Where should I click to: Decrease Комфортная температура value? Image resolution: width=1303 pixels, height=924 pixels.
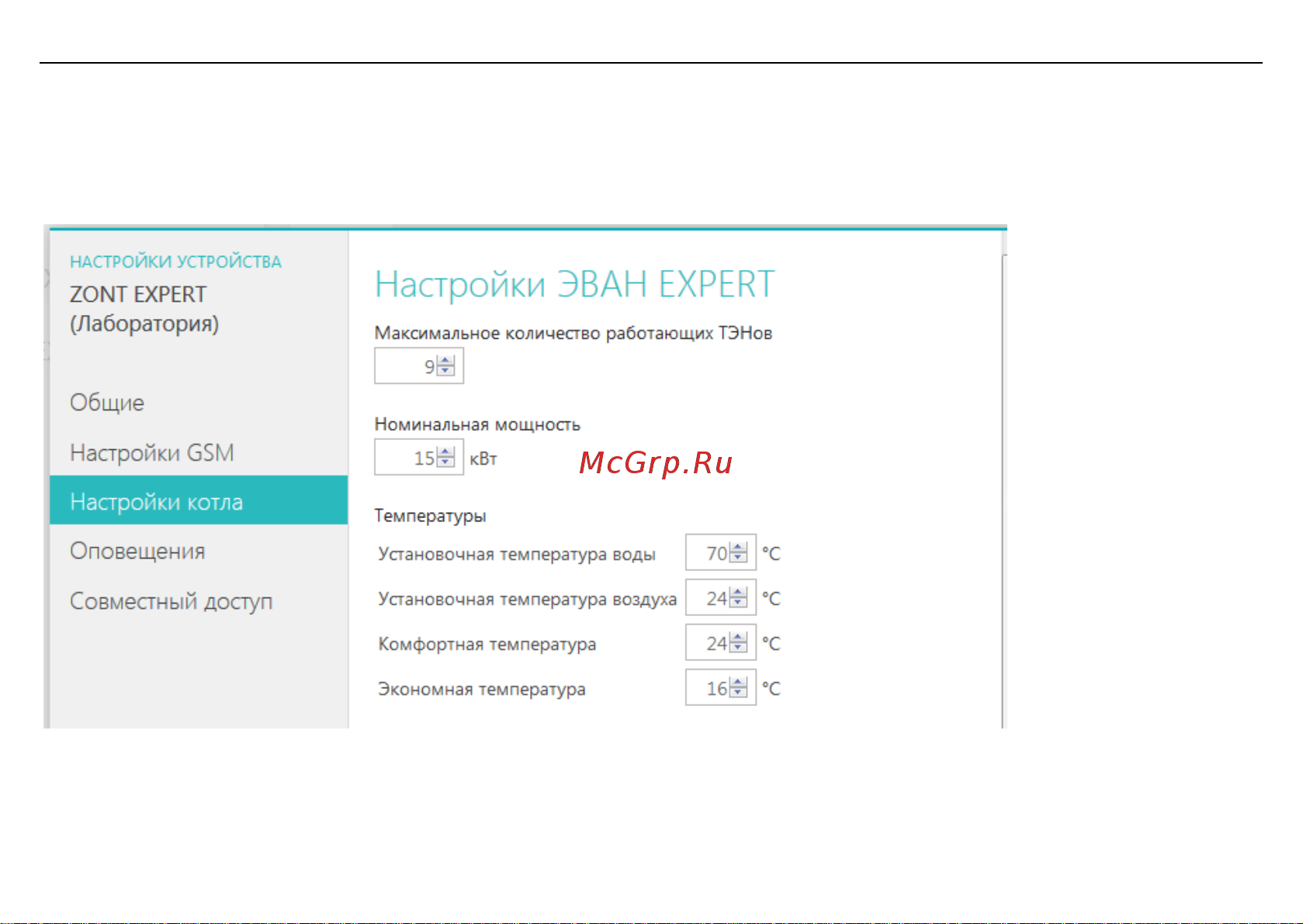tap(738, 648)
